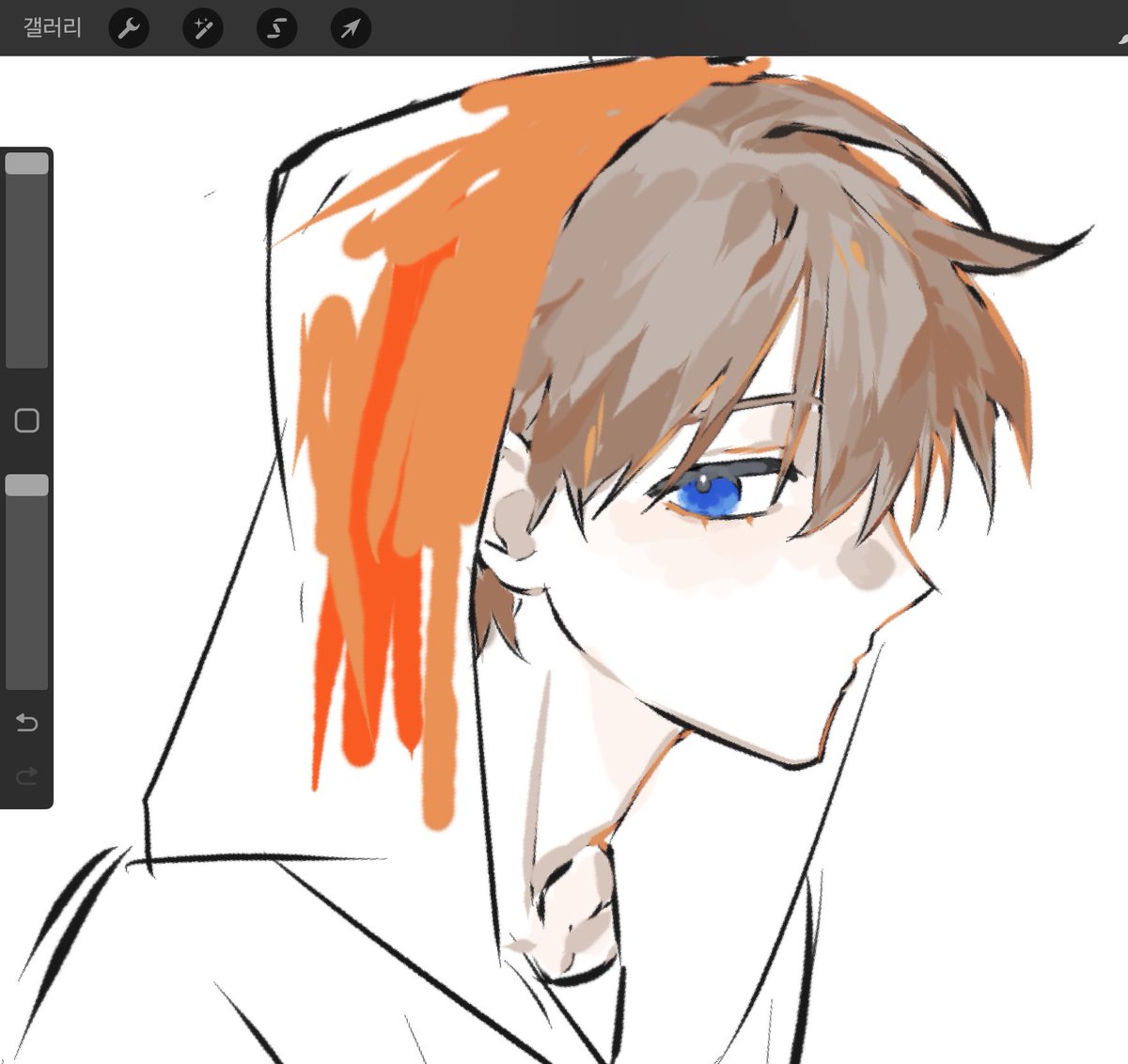Click the brush opacity slider handle
Image resolution: width=1128 pixels, height=1064 pixels.
(26, 485)
